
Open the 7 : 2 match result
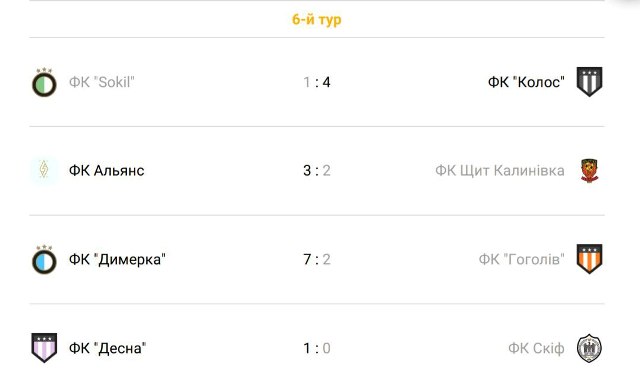point(317,260)
